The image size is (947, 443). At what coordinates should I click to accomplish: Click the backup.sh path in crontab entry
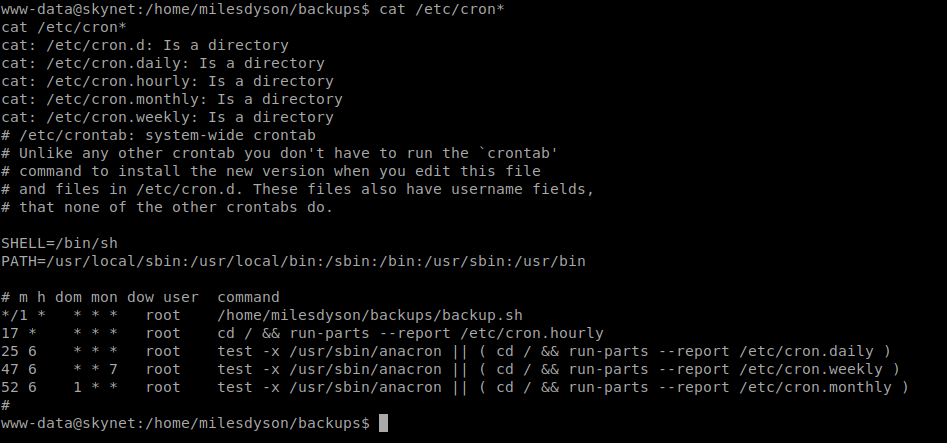tap(370, 315)
